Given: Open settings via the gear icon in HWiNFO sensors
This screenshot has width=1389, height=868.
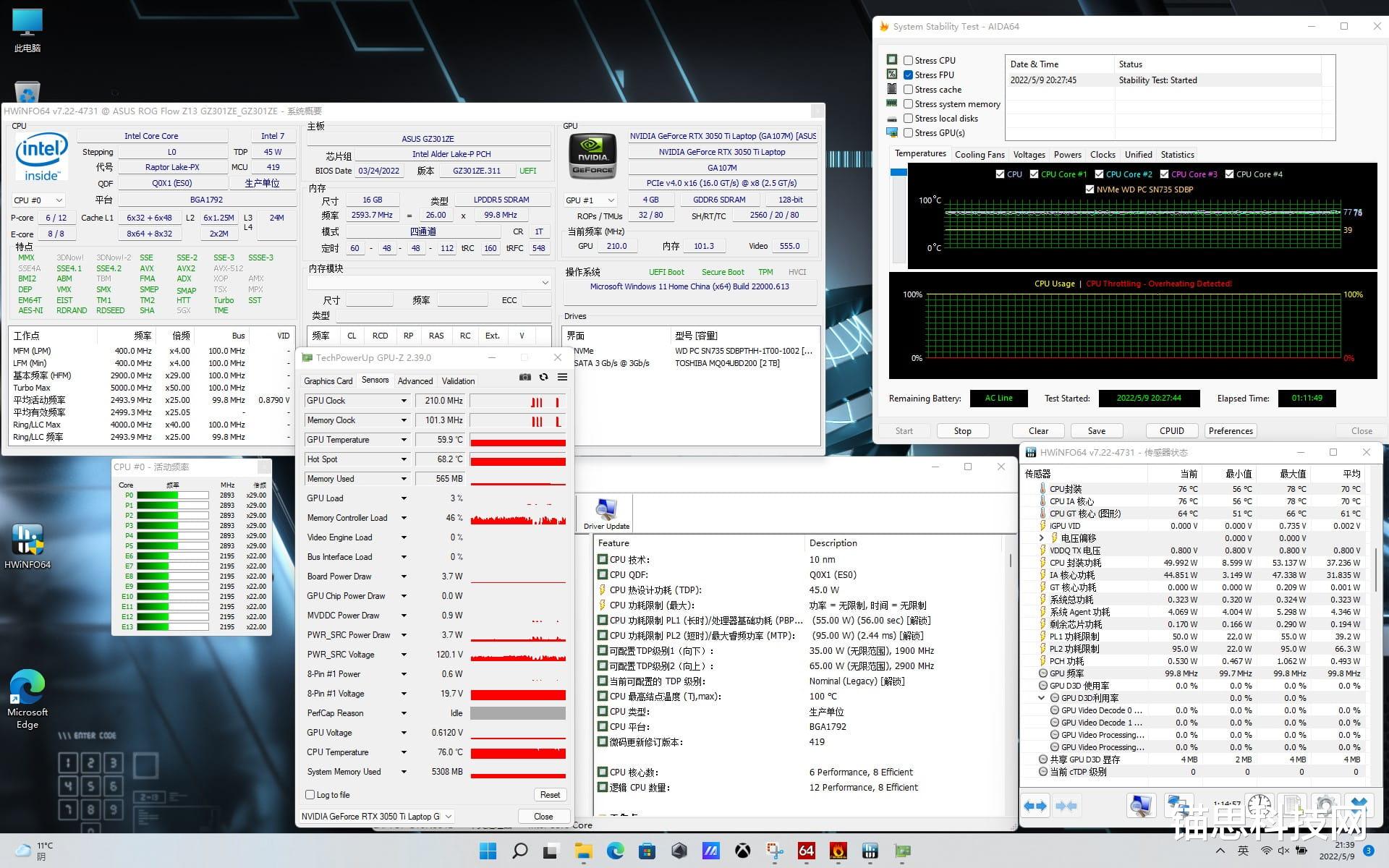Looking at the screenshot, I should pyautogui.click(x=1326, y=806).
